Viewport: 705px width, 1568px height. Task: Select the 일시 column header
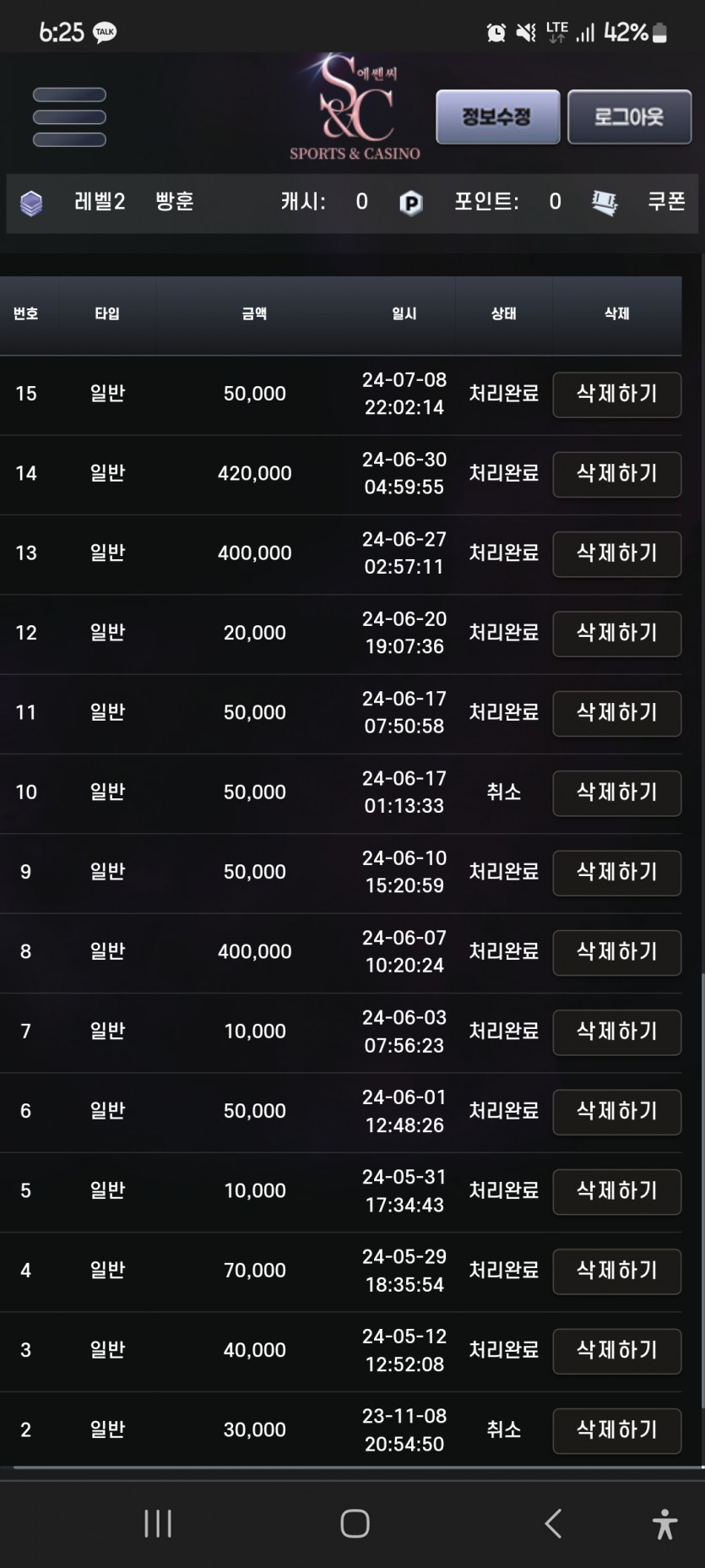coord(404,313)
